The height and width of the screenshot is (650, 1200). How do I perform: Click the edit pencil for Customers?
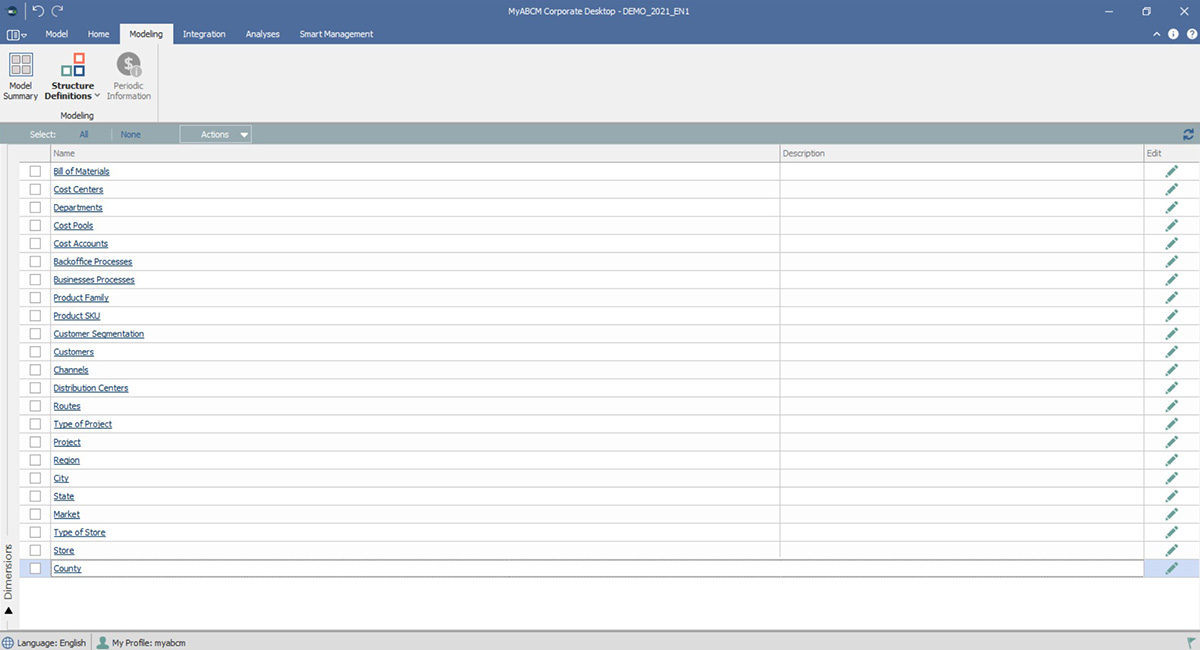click(x=1171, y=351)
